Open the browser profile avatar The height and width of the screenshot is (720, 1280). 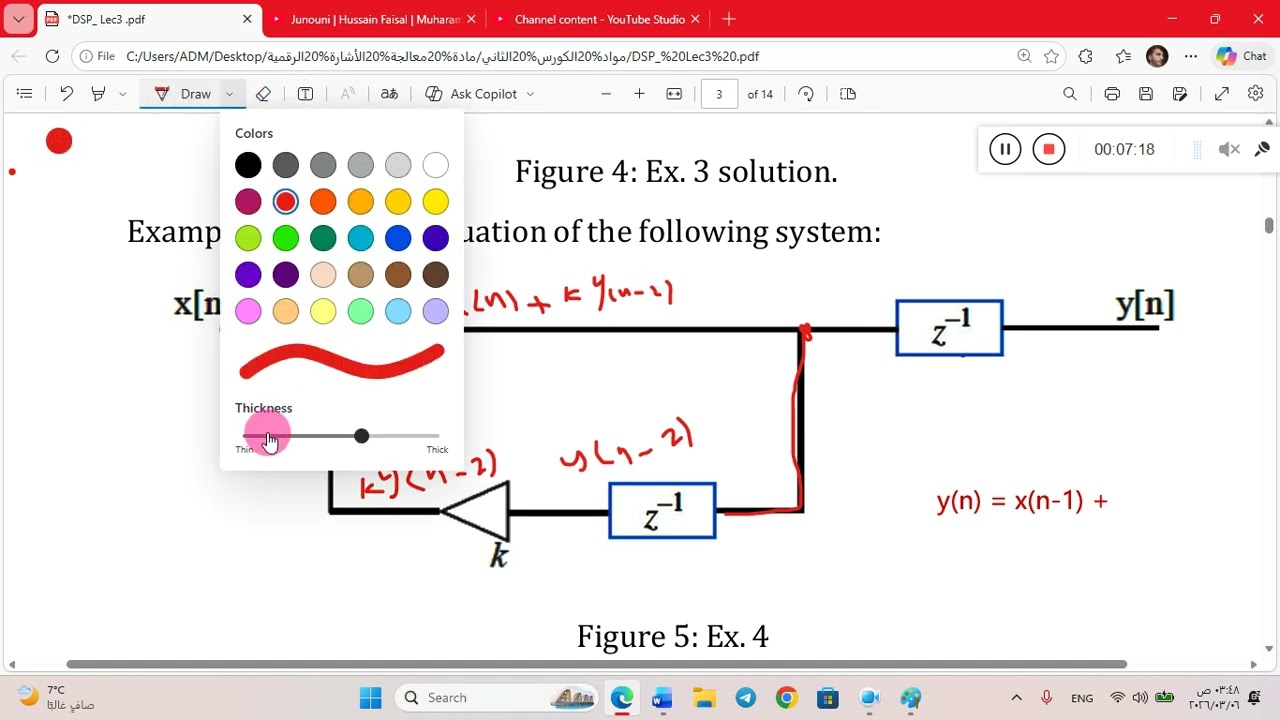tap(1157, 56)
